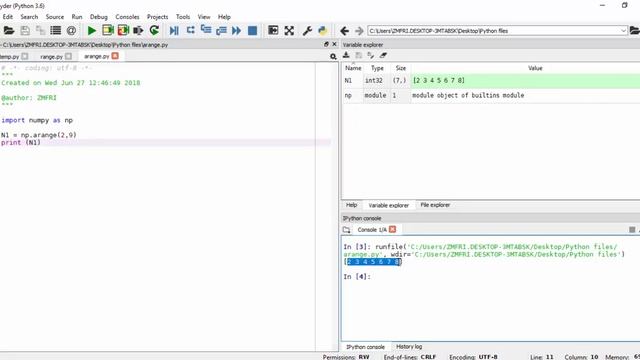Click the Save all files icon
Image resolution: width=640 pixels, height=360 pixels.
click(x=40, y=31)
